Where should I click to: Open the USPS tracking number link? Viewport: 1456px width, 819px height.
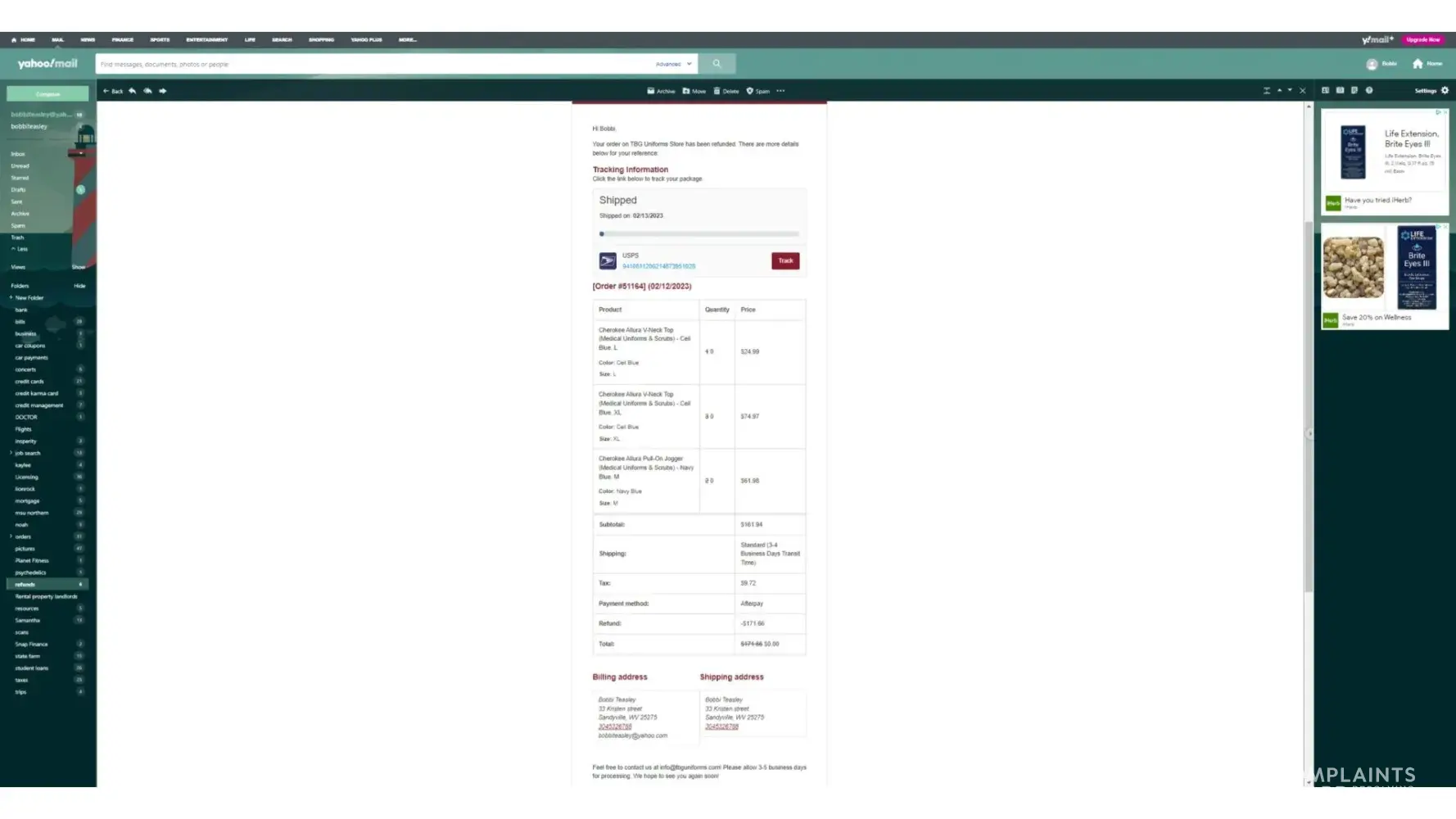click(658, 266)
